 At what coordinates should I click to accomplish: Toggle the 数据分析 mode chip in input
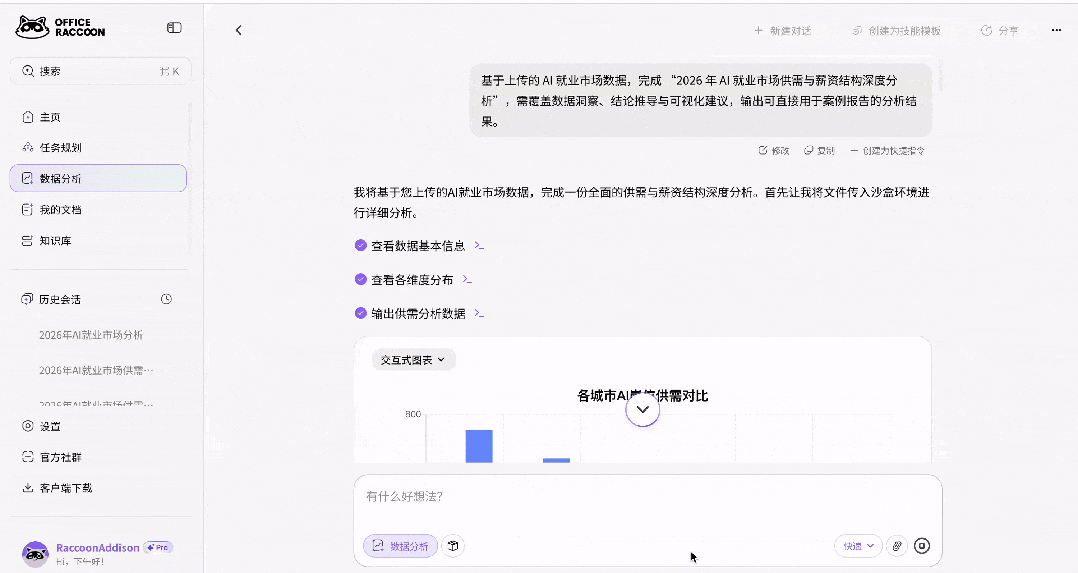tap(400, 546)
